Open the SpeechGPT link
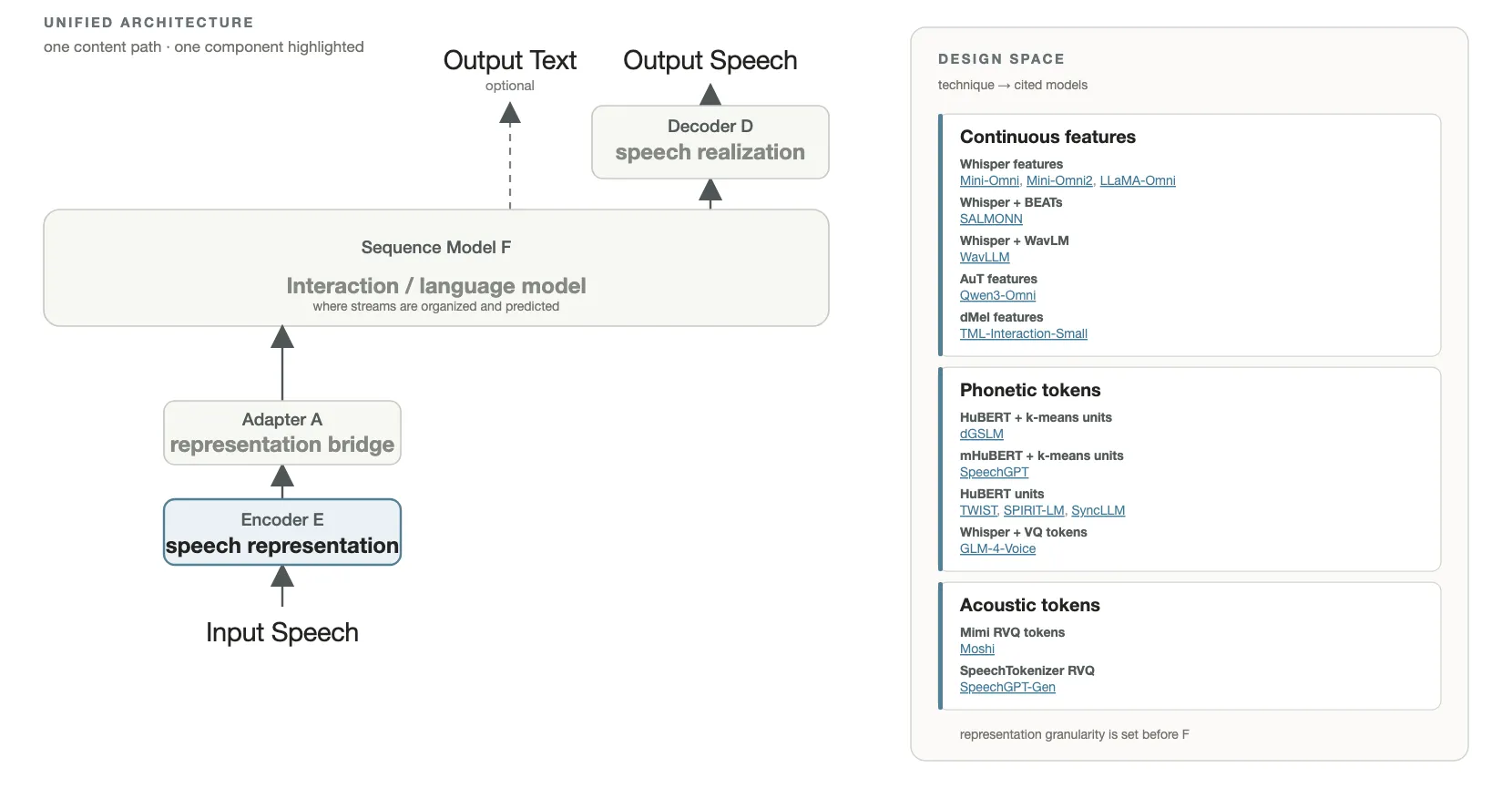The height and width of the screenshot is (788, 1512). pos(995,472)
